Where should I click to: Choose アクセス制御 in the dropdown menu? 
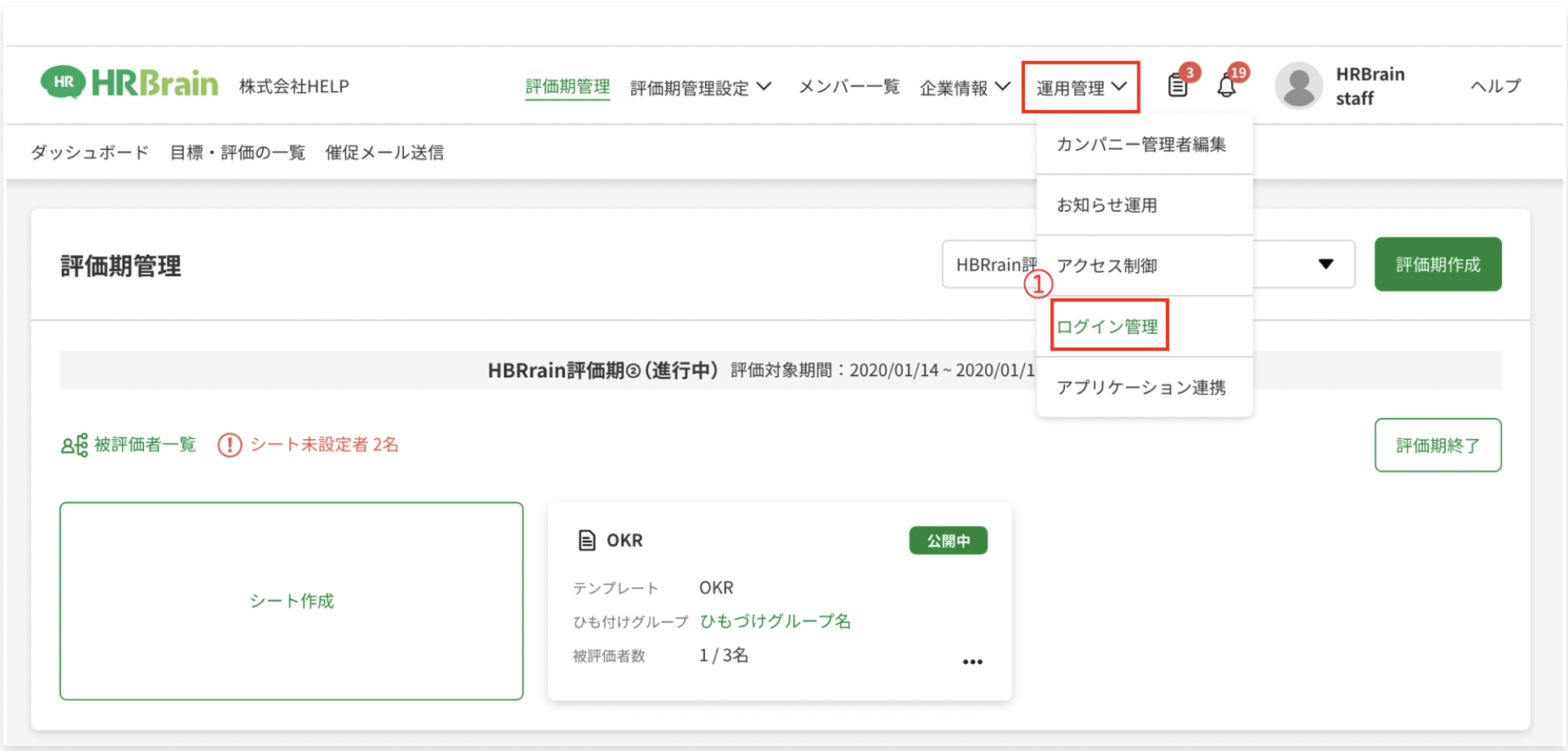(x=1106, y=266)
